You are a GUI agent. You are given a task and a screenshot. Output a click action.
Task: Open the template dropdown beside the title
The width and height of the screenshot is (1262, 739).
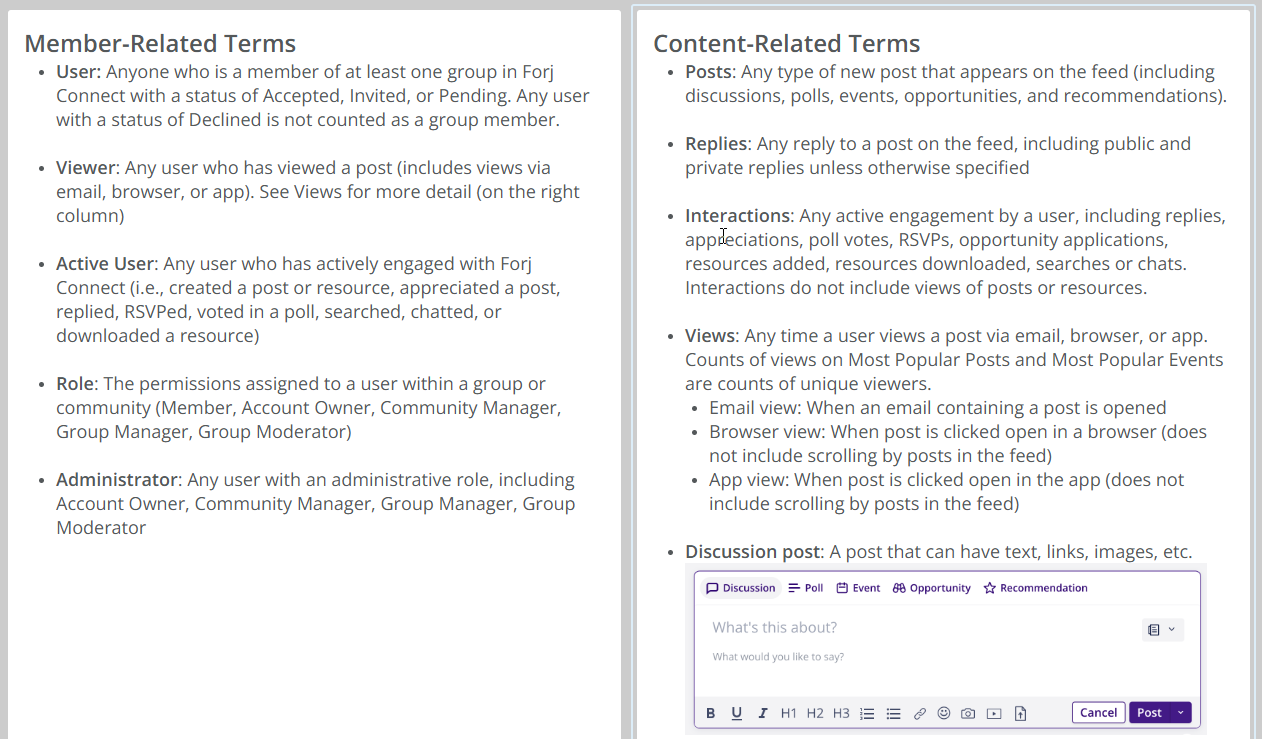(1162, 629)
